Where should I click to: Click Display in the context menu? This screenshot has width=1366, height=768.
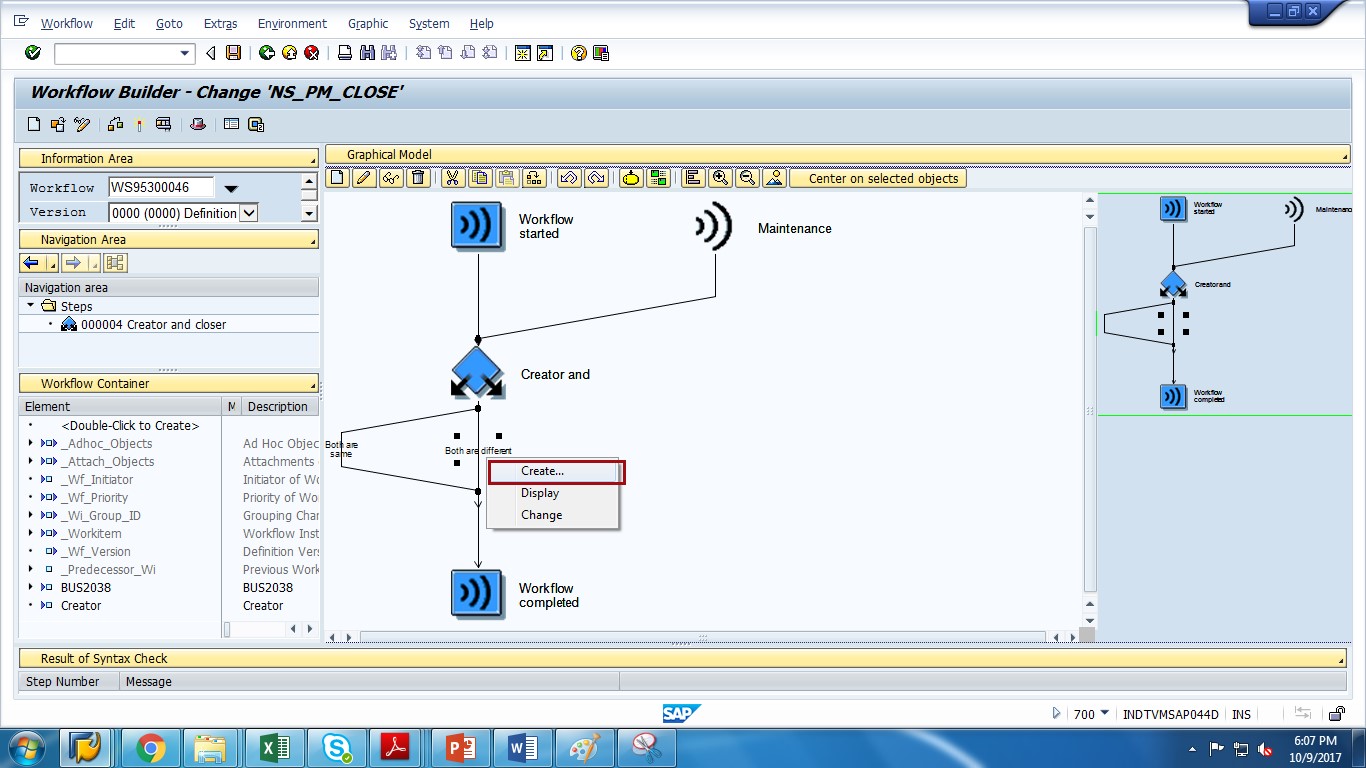coord(540,492)
